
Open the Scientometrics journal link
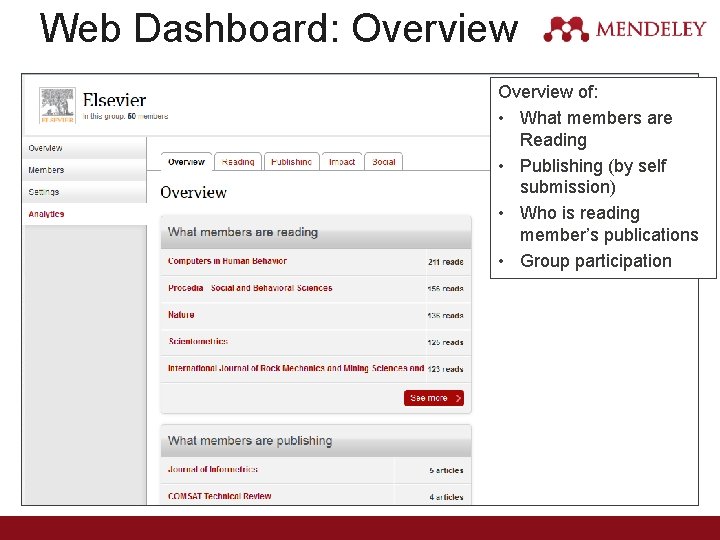(x=198, y=341)
